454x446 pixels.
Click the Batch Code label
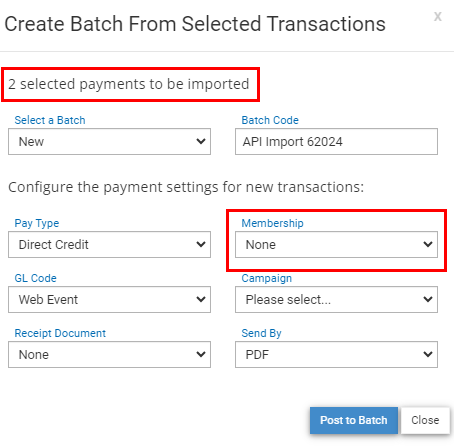point(270,120)
